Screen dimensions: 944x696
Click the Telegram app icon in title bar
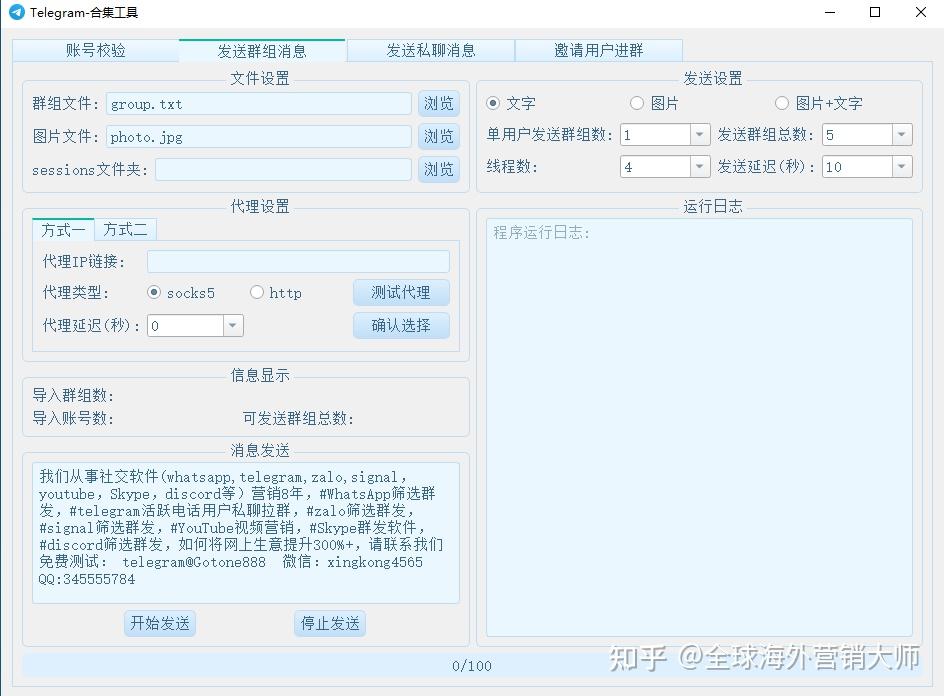click(17, 12)
